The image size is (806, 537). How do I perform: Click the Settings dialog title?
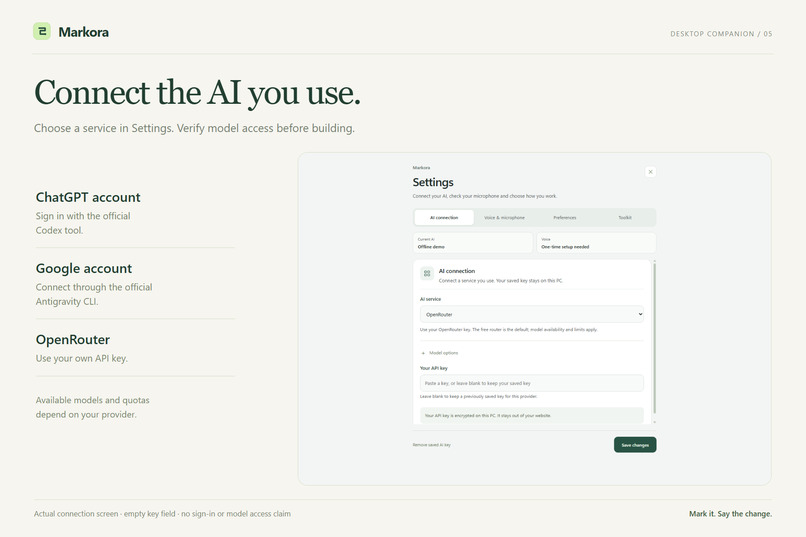click(x=433, y=182)
